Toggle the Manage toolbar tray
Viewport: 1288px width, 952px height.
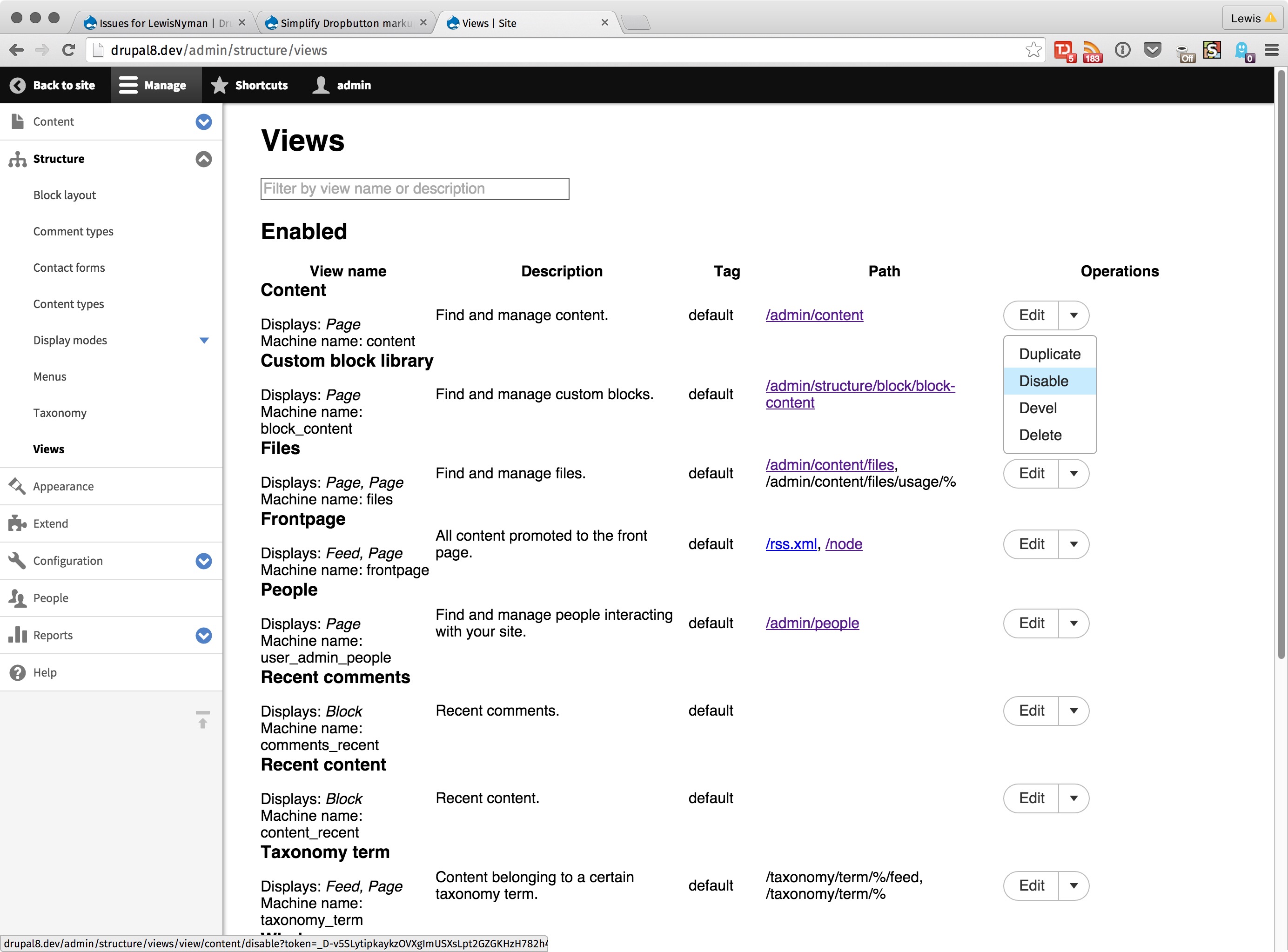pyautogui.click(x=153, y=85)
